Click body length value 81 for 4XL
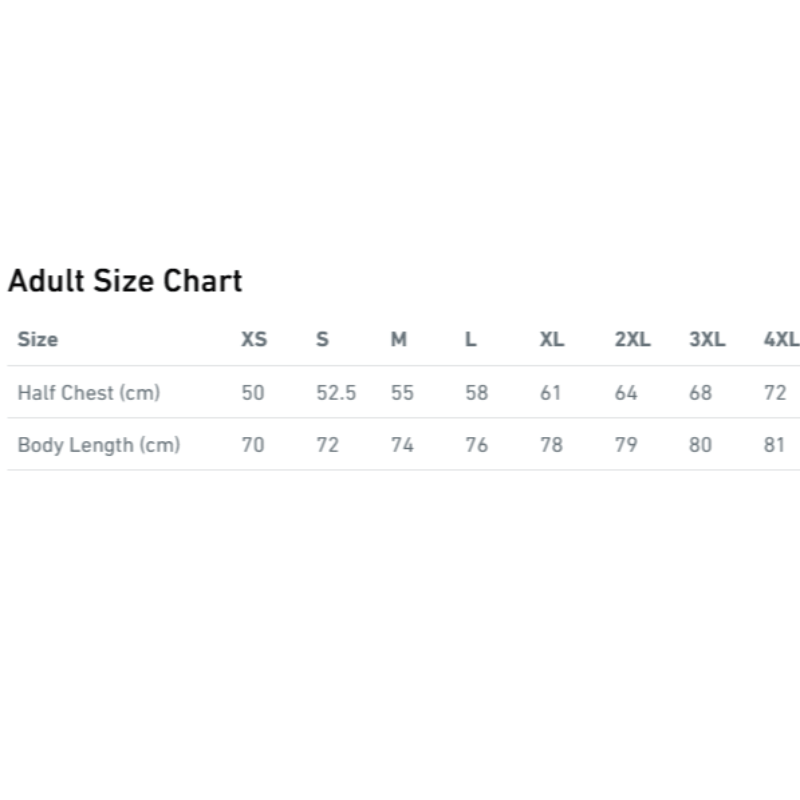Viewport: 800px width, 800px height. point(775,444)
